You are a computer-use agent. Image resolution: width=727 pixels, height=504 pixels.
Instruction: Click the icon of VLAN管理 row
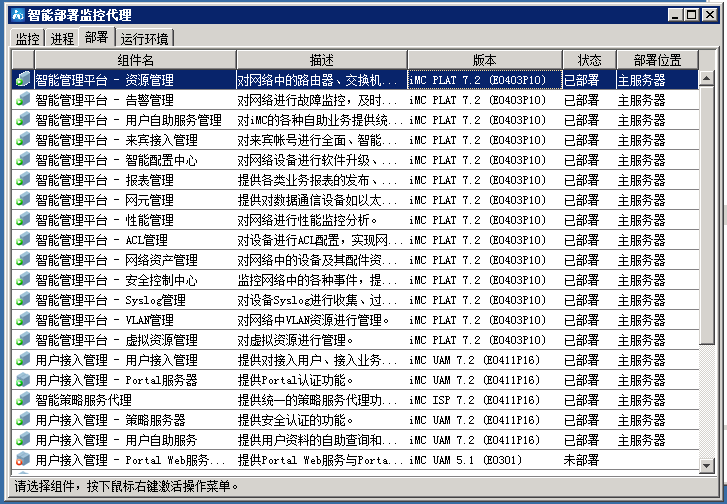[x=23, y=319]
